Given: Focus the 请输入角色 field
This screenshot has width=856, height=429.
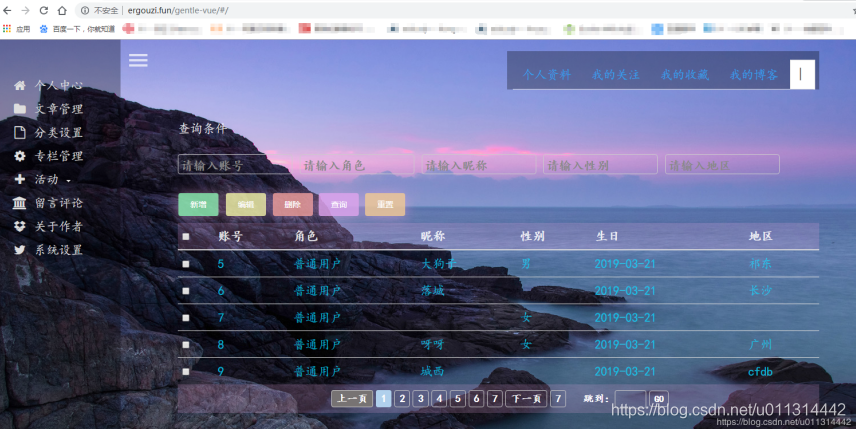Looking at the screenshot, I should click(x=357, y=165).
